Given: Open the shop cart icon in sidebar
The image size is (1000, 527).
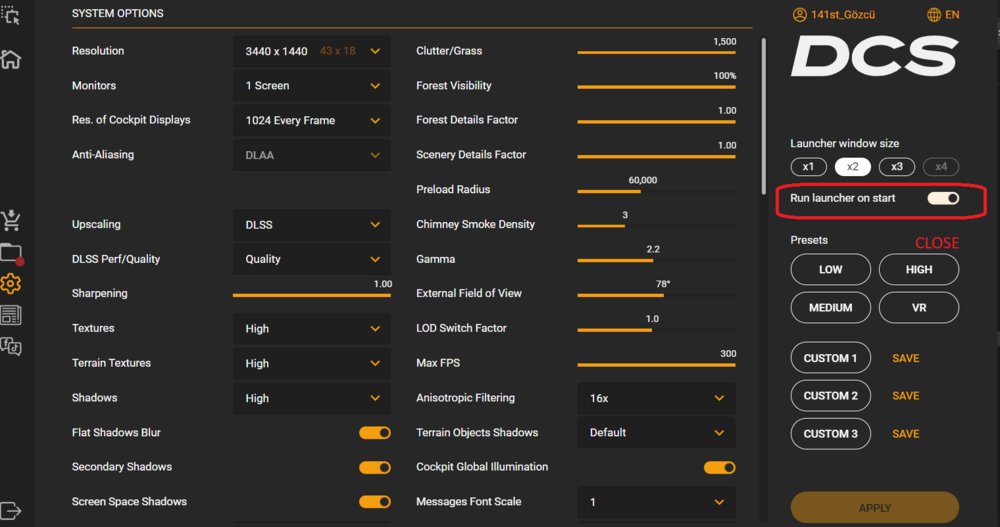Looking at the screenshot, I should click(11, 220).
